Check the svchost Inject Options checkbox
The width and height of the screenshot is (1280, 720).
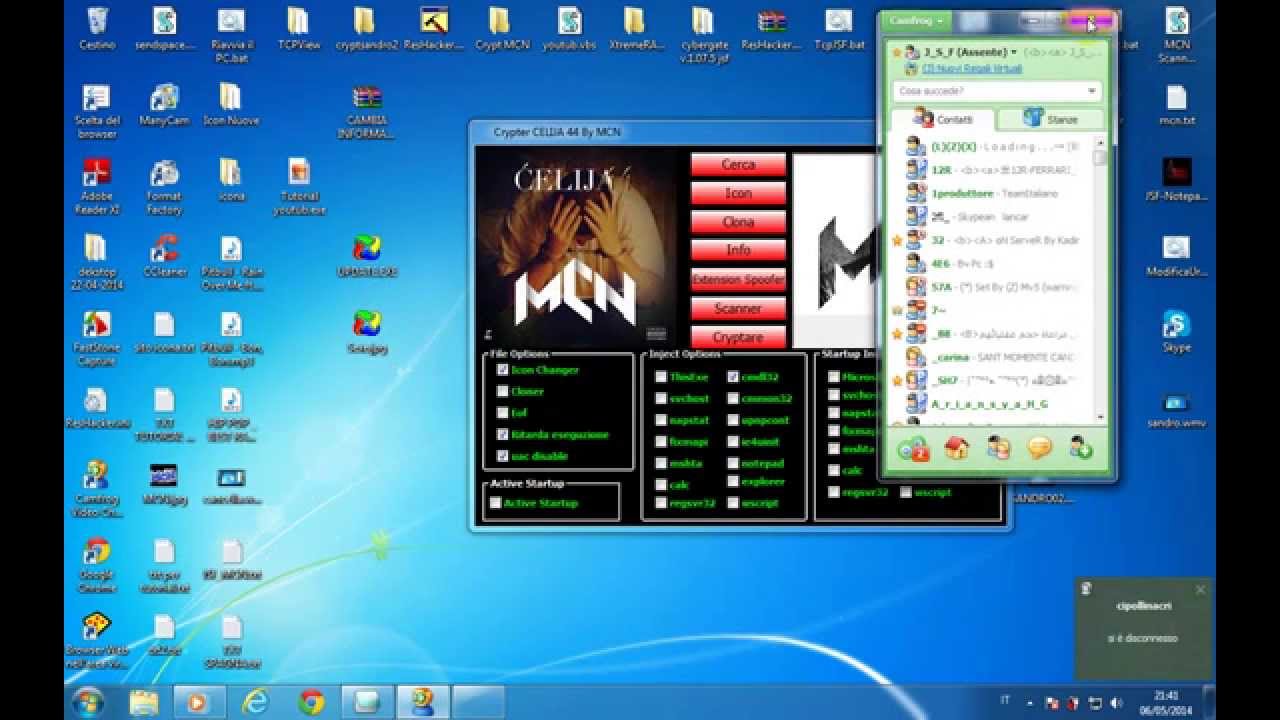coord(661,398)
